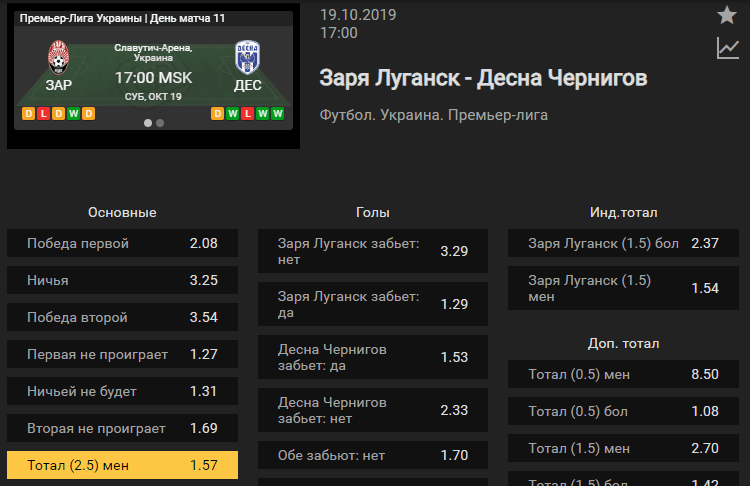This screenshot has width=750, height=486.
Task: Click red L form badge under ЗАР
Action: pos(44,114)
